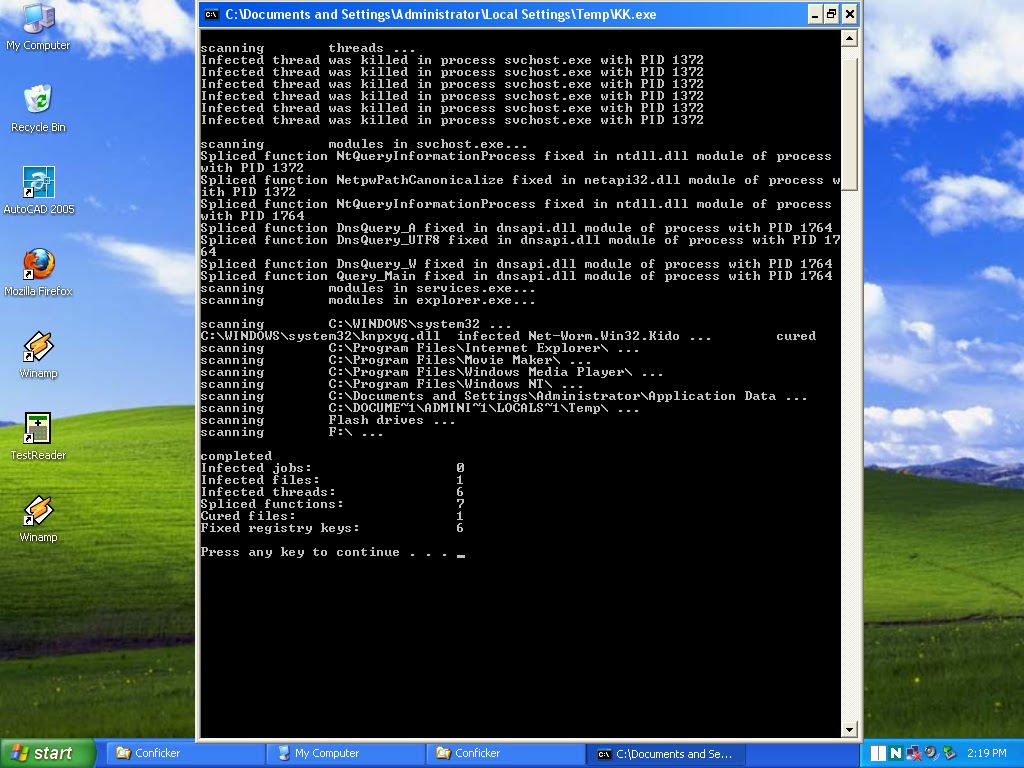Click the Movie Maker scanning line
Viewport: 1024px width, 768px height.
pyautogui.click(x=396, y=360)
